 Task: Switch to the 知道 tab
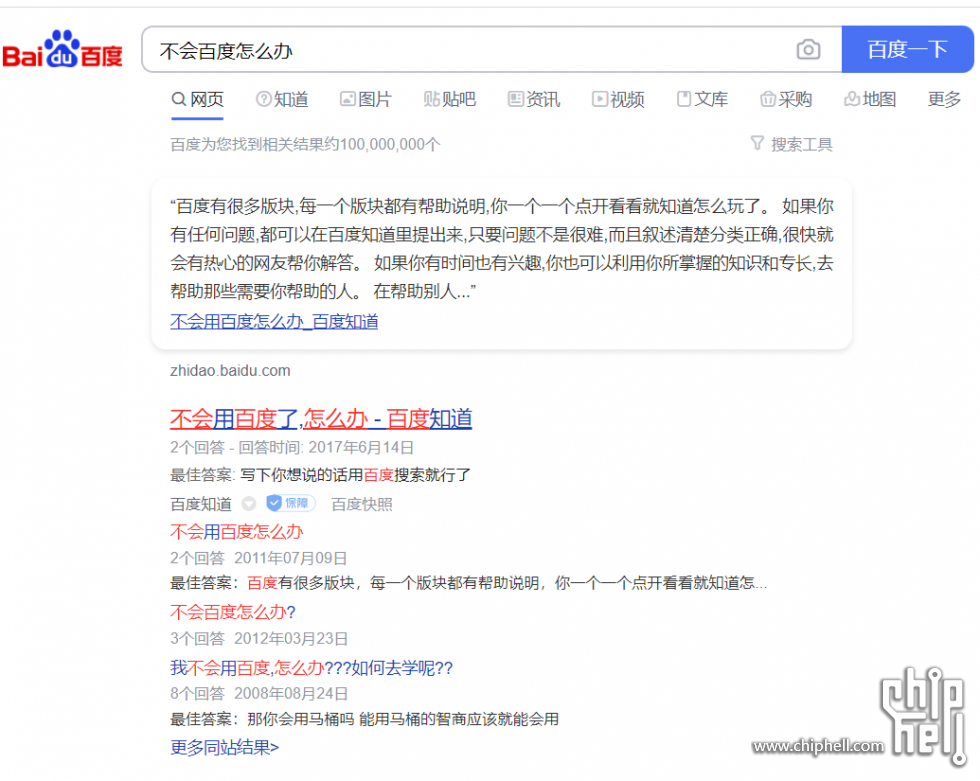(282, 99)
